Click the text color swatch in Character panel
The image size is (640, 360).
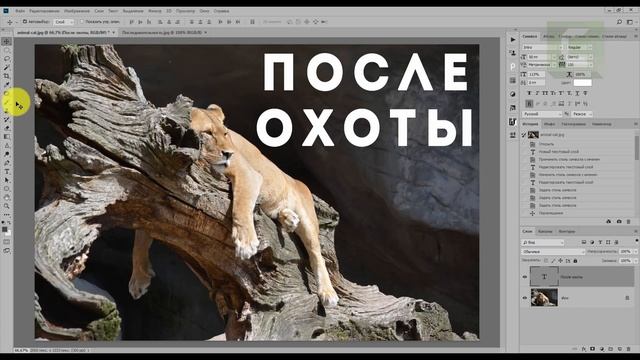point(582,83)
